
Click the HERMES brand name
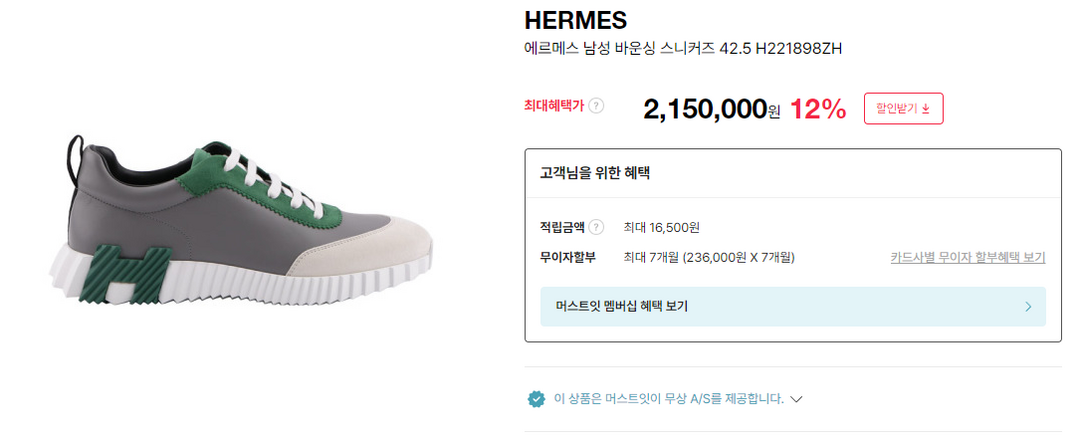point(575,20)
